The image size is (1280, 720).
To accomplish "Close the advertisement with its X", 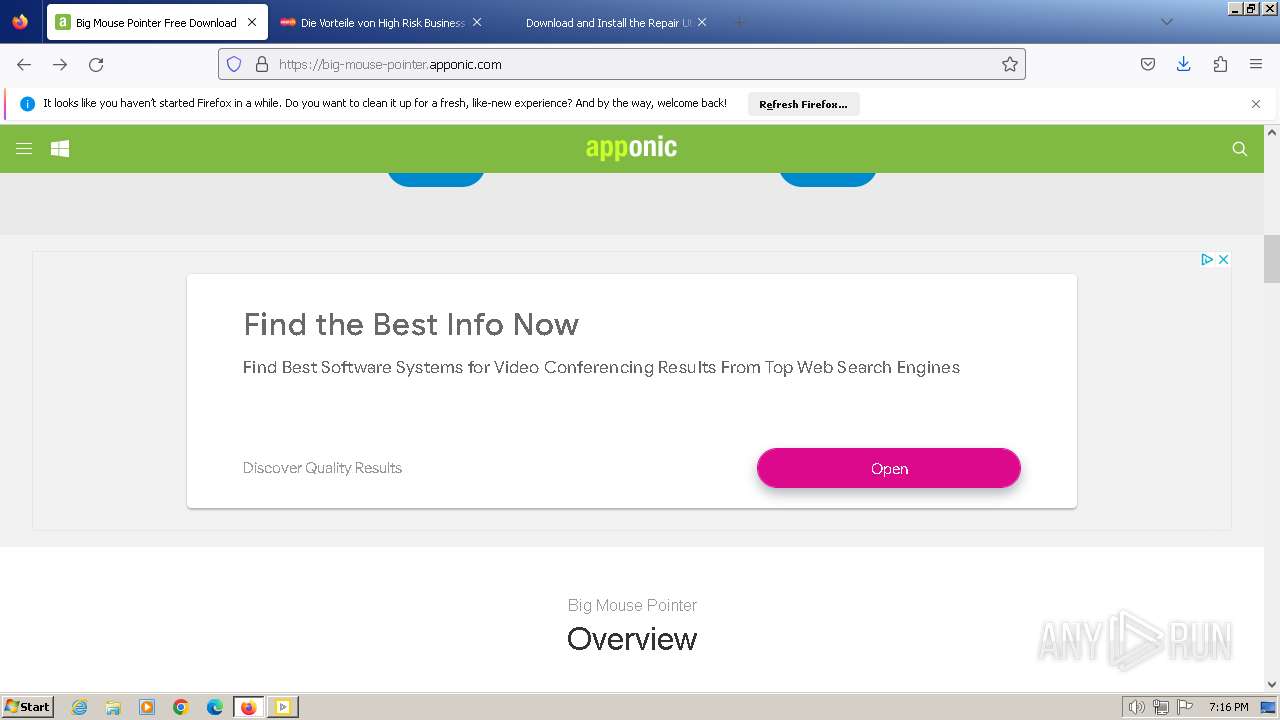I will 1223,259.
